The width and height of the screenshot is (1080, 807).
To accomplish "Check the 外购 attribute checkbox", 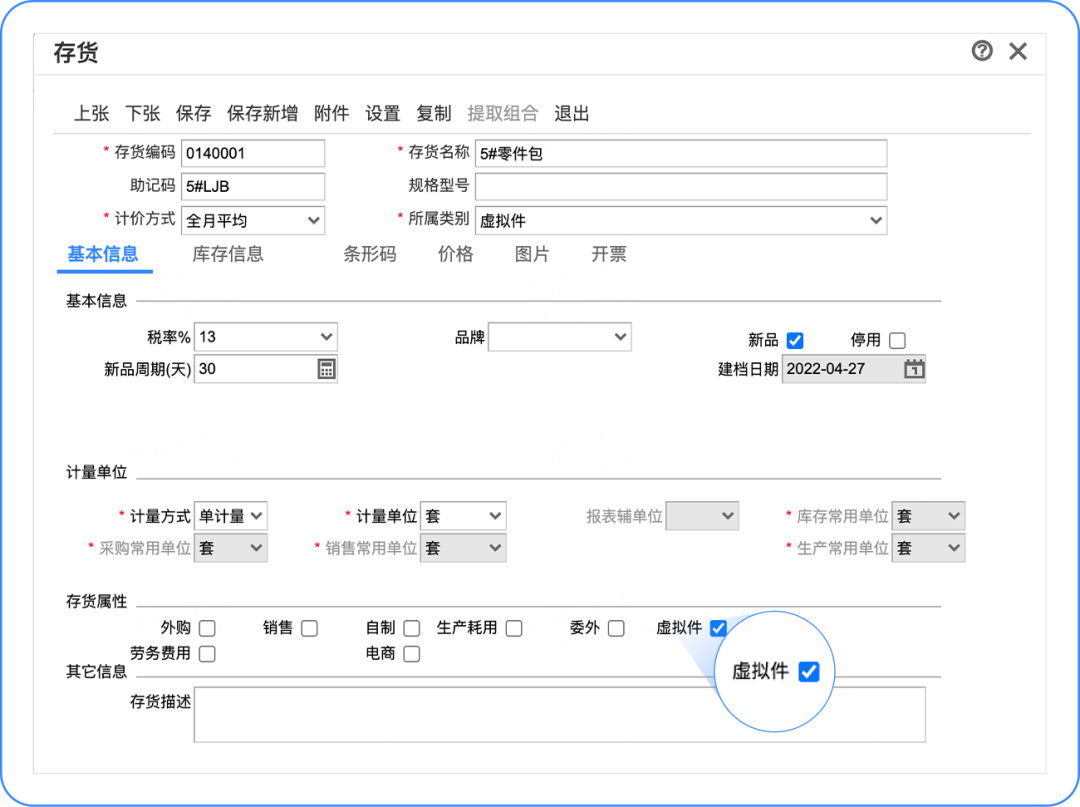I will (x=207, y=628).
